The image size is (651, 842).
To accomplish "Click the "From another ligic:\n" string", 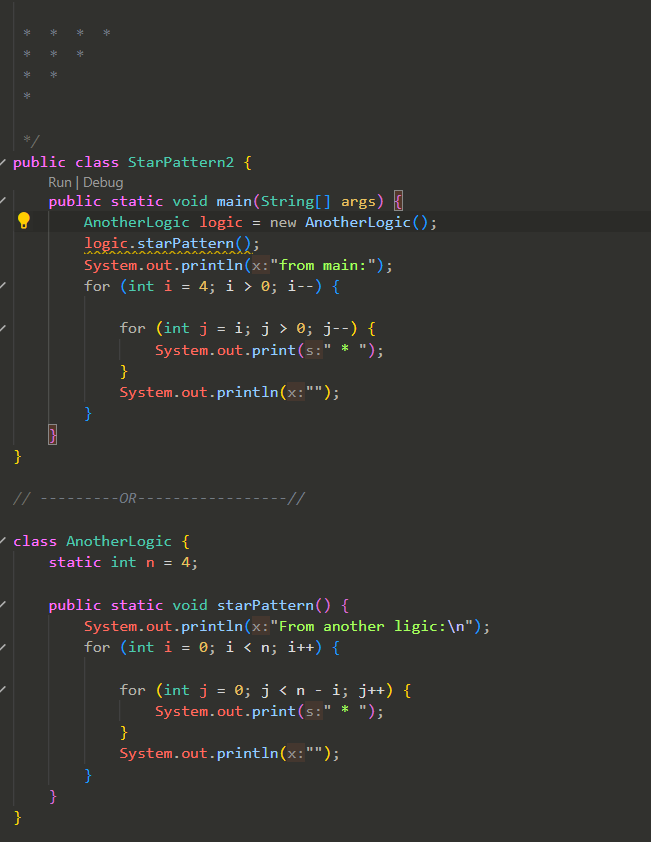I will (372, 626).
